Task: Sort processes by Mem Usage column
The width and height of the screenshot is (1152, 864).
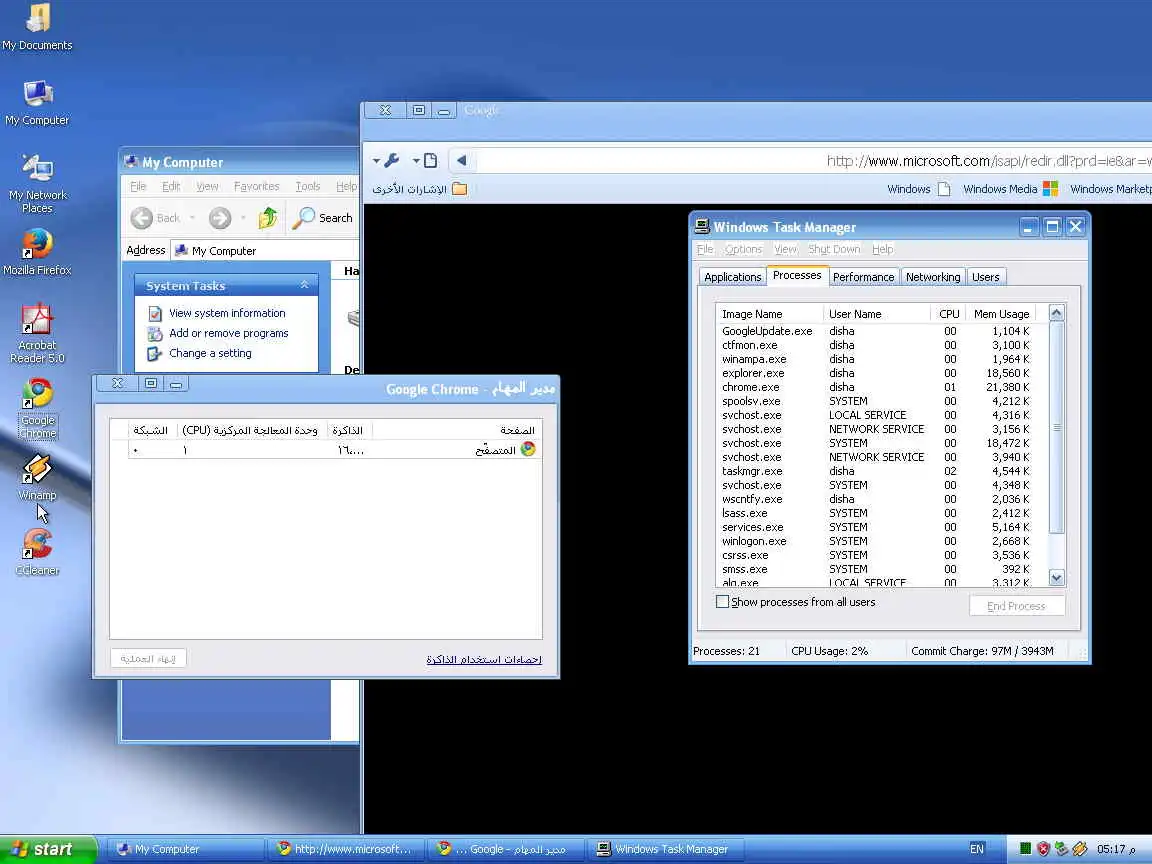Action: coord(1001,314)
